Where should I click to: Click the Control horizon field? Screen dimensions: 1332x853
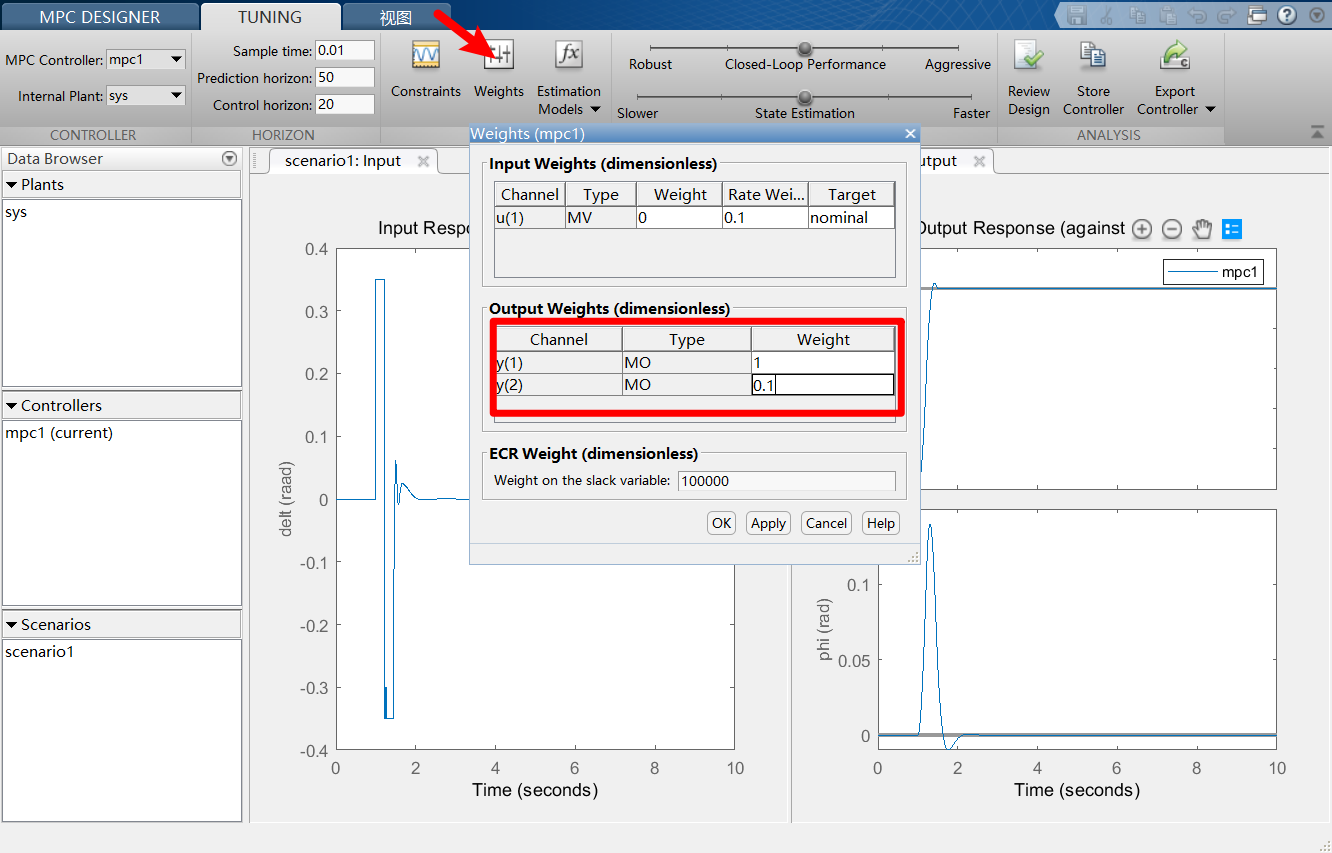(345, 104)
